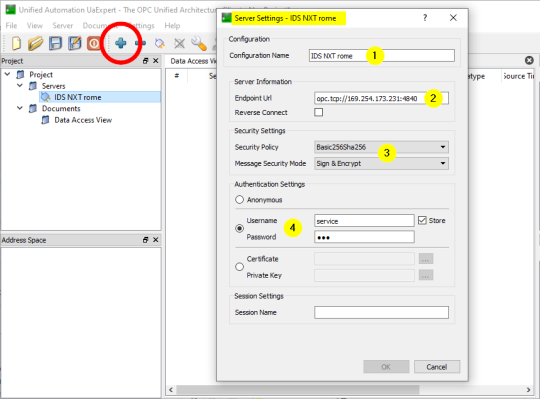The image size is (540, 399).
Task: Select the Documents folder in project tree
Action: (x=61, y=108)
